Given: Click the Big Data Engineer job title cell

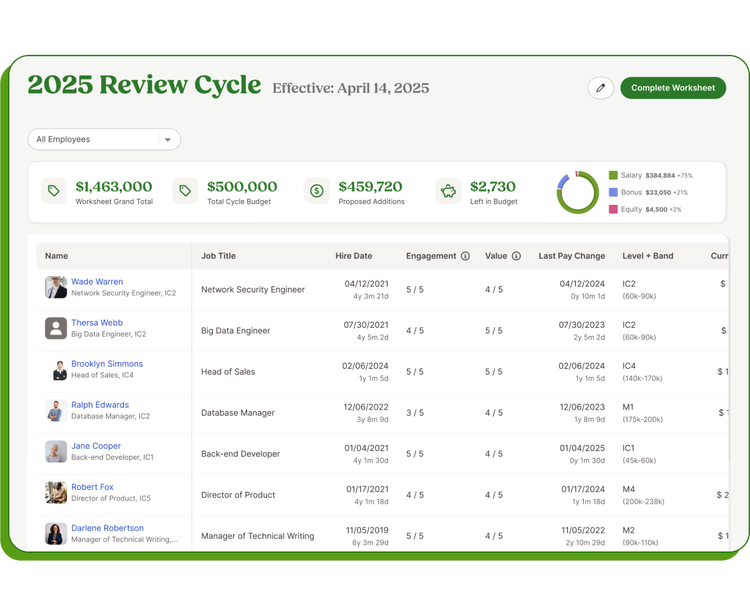Looking at the screenshot, I should [235, 331].
